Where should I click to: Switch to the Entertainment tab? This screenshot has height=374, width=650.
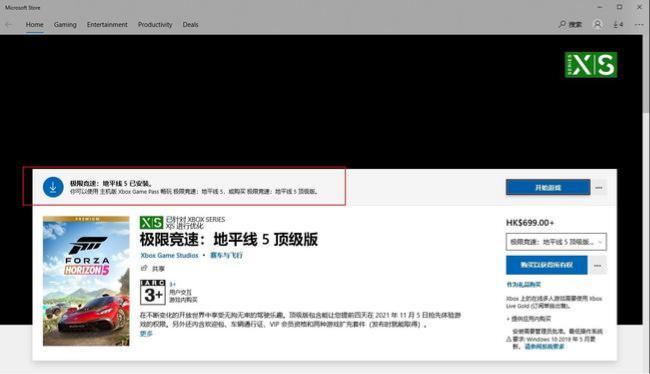107,24
